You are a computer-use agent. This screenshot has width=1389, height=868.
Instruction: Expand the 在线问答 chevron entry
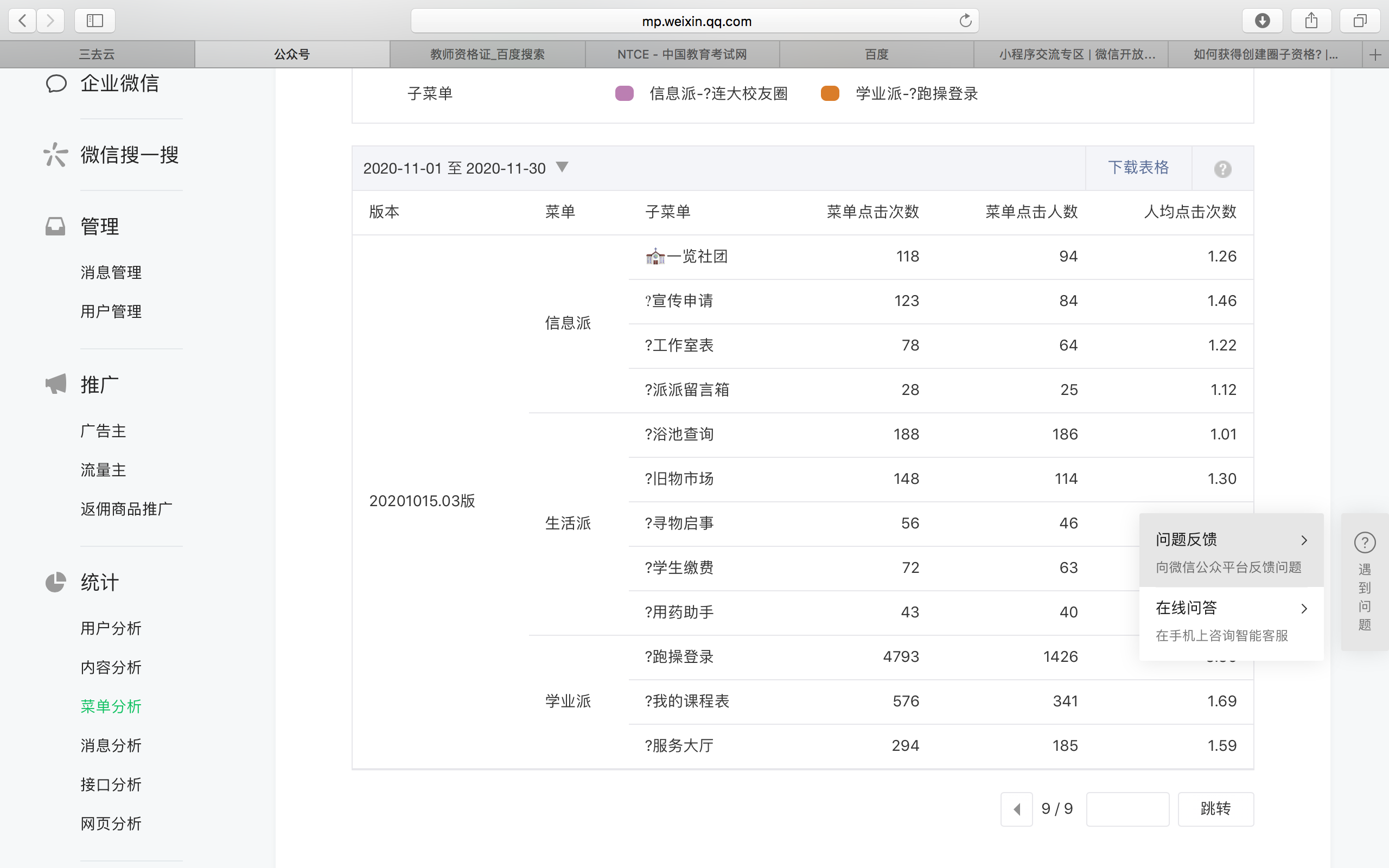click(x=1303, y=609)
